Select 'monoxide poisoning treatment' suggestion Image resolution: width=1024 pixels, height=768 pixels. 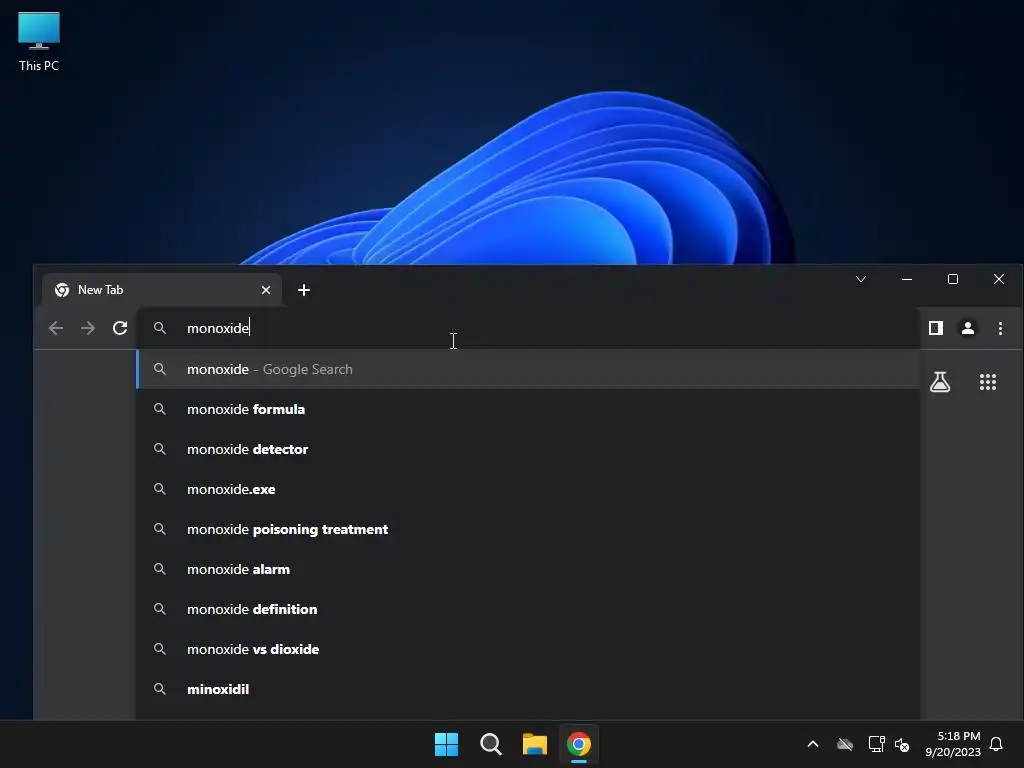[528, 529]
